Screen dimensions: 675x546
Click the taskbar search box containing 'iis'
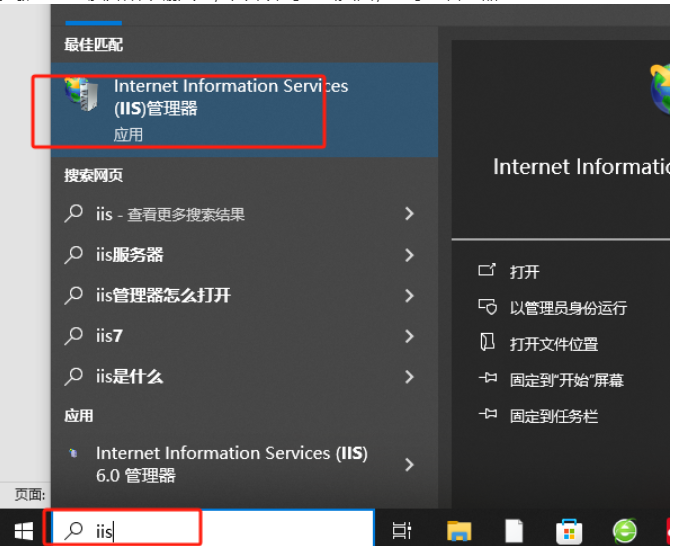(213, 527)
